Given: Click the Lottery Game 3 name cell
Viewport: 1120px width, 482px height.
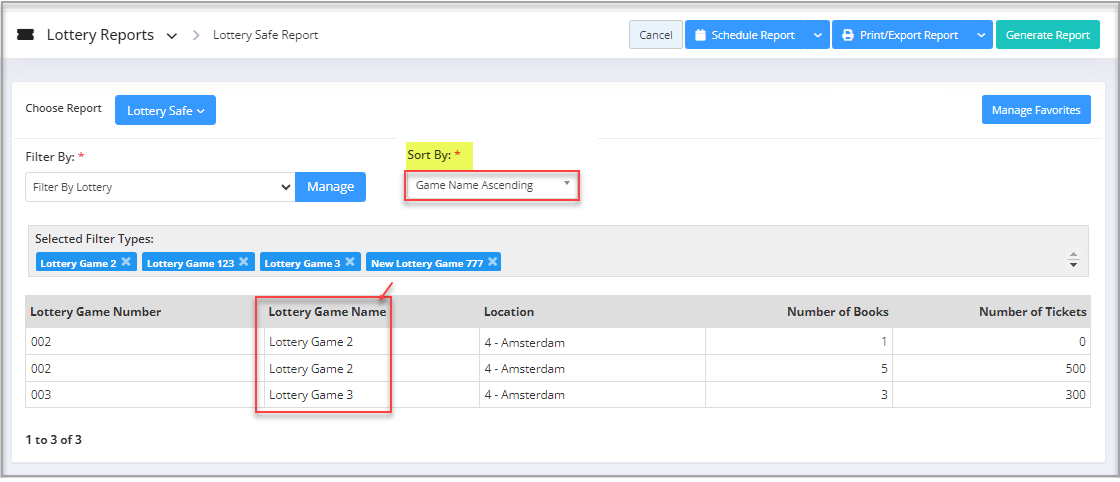Looking at the screenshot, I should coord(311,395).
